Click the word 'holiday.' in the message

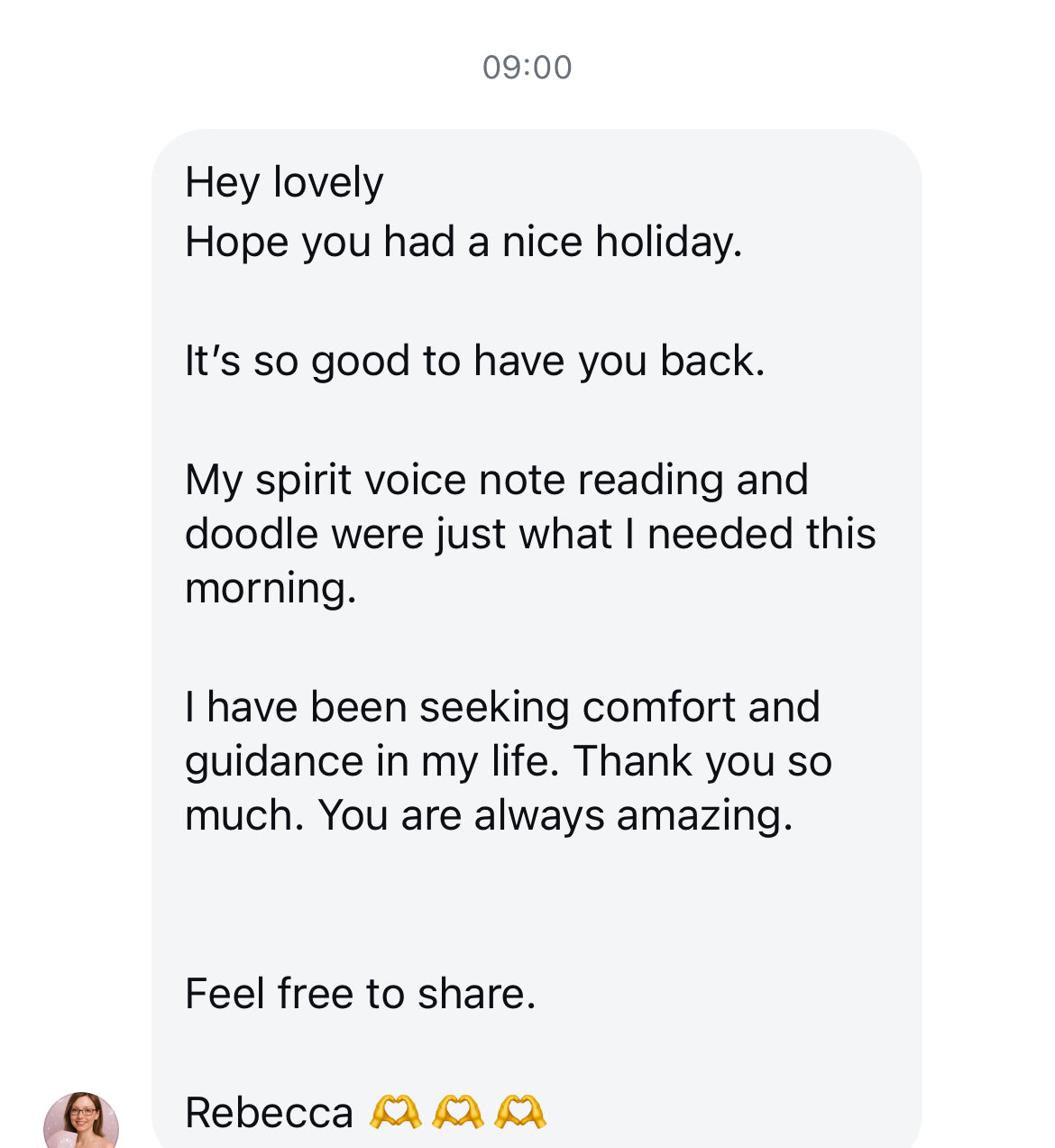(669, 242)
